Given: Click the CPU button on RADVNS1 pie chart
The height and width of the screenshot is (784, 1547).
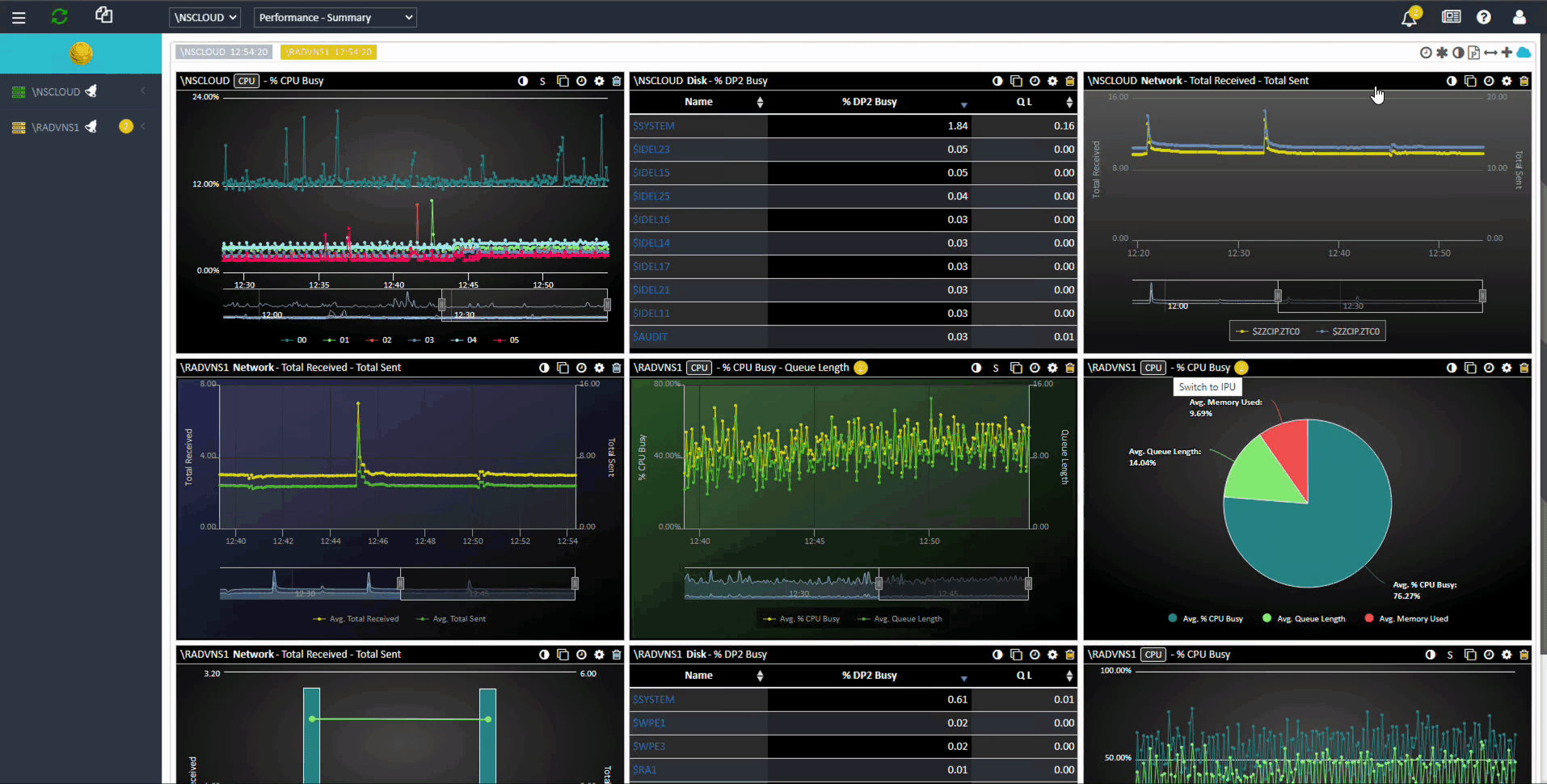Looking at the screenshot, I should pyautogui.click(x=1153, y=368).
